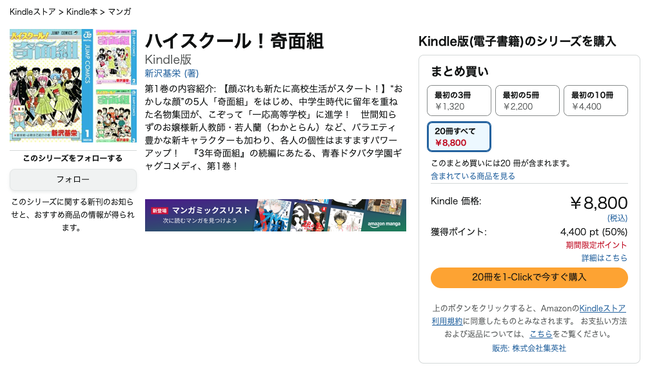Open the こちら payment and returns link
Viewport: 650px width, 370px height.
pos(541,334)
